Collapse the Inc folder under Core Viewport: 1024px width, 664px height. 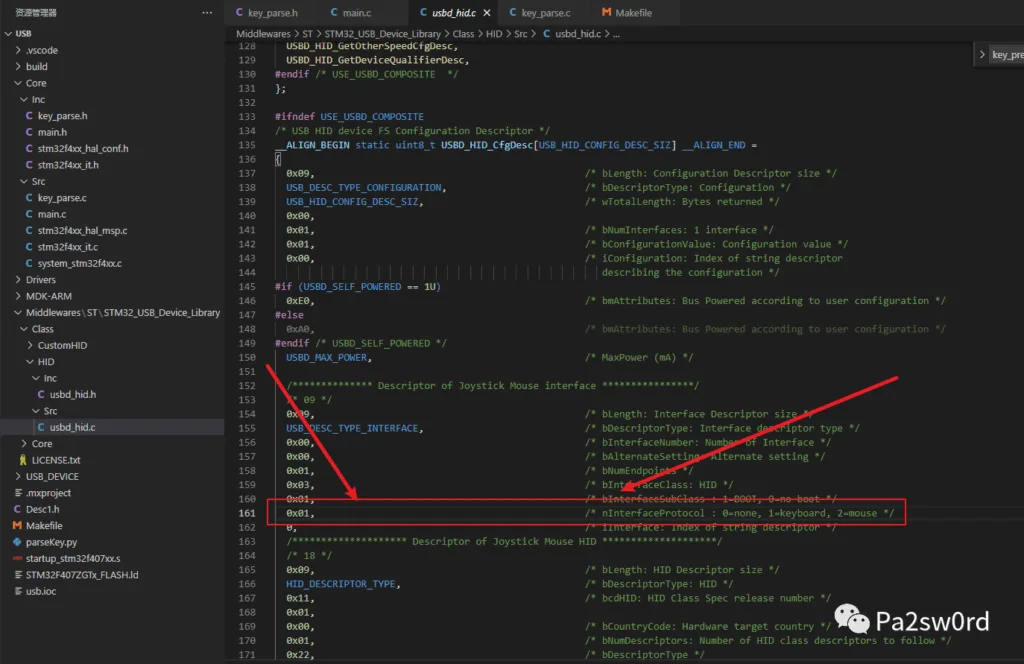click(x=24, y=99)
